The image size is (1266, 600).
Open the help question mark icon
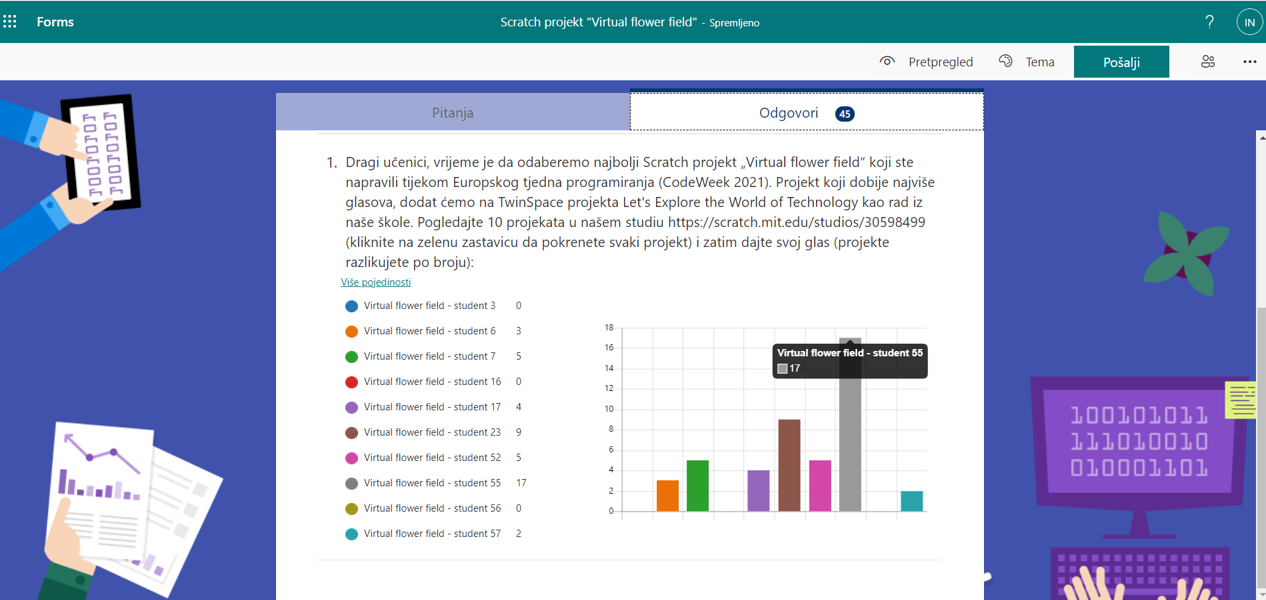click(1210, 21)
